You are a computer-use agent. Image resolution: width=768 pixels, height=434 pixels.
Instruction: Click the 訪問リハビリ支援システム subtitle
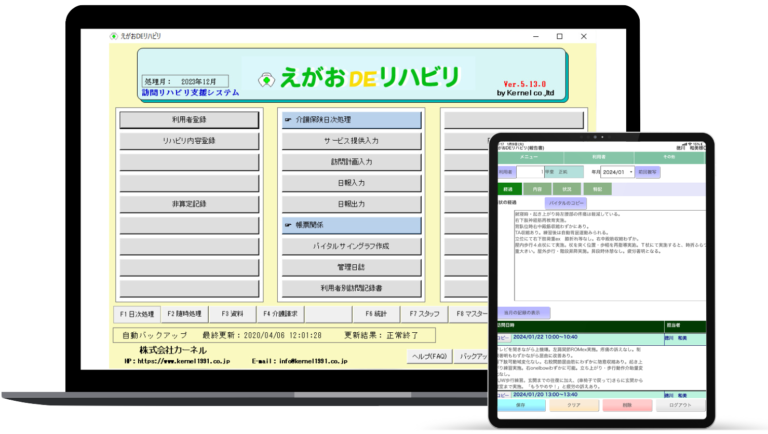[x=191, y=93]
